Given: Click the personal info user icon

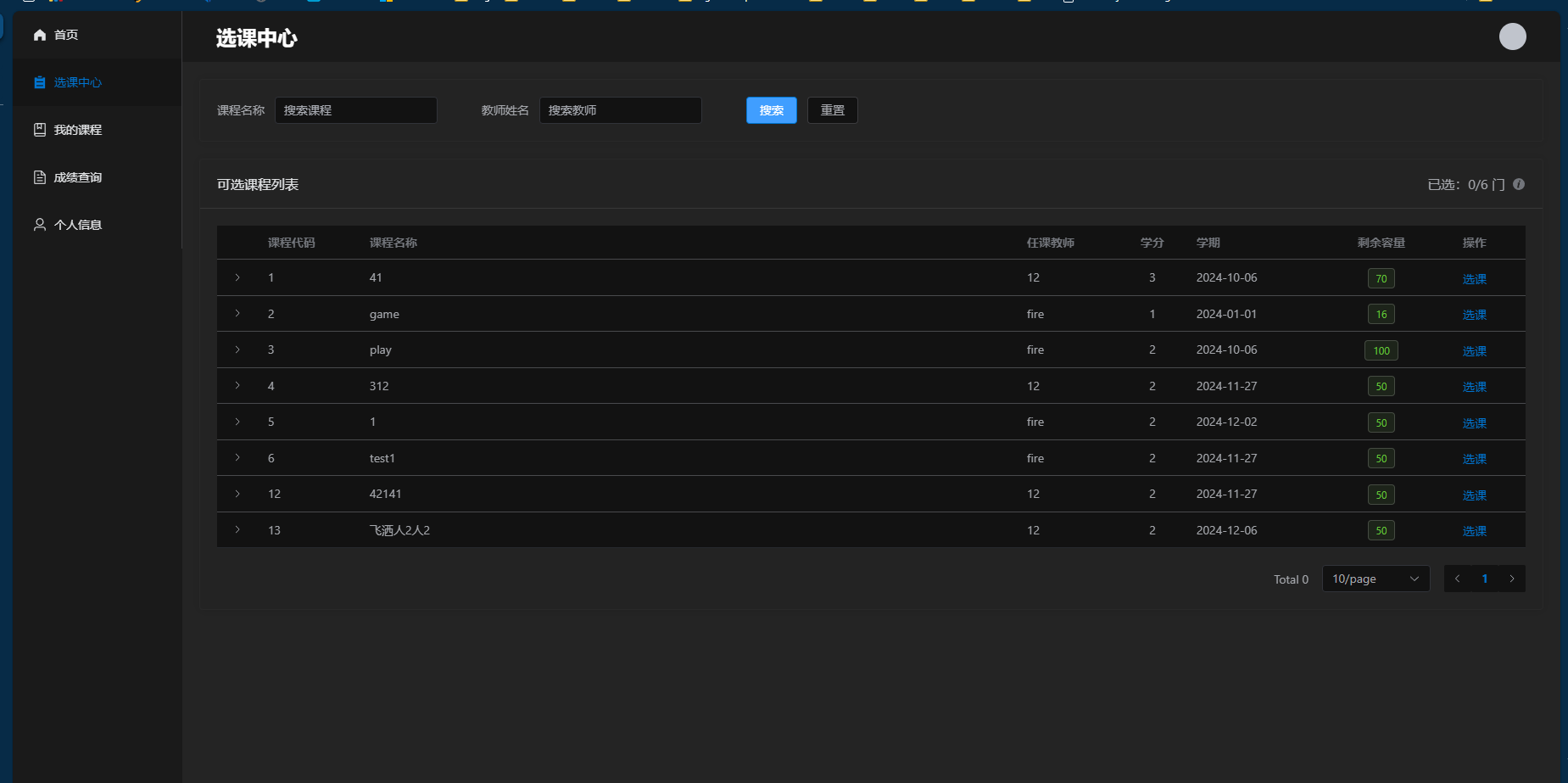Looking at the screenshot, I should 39,225.
